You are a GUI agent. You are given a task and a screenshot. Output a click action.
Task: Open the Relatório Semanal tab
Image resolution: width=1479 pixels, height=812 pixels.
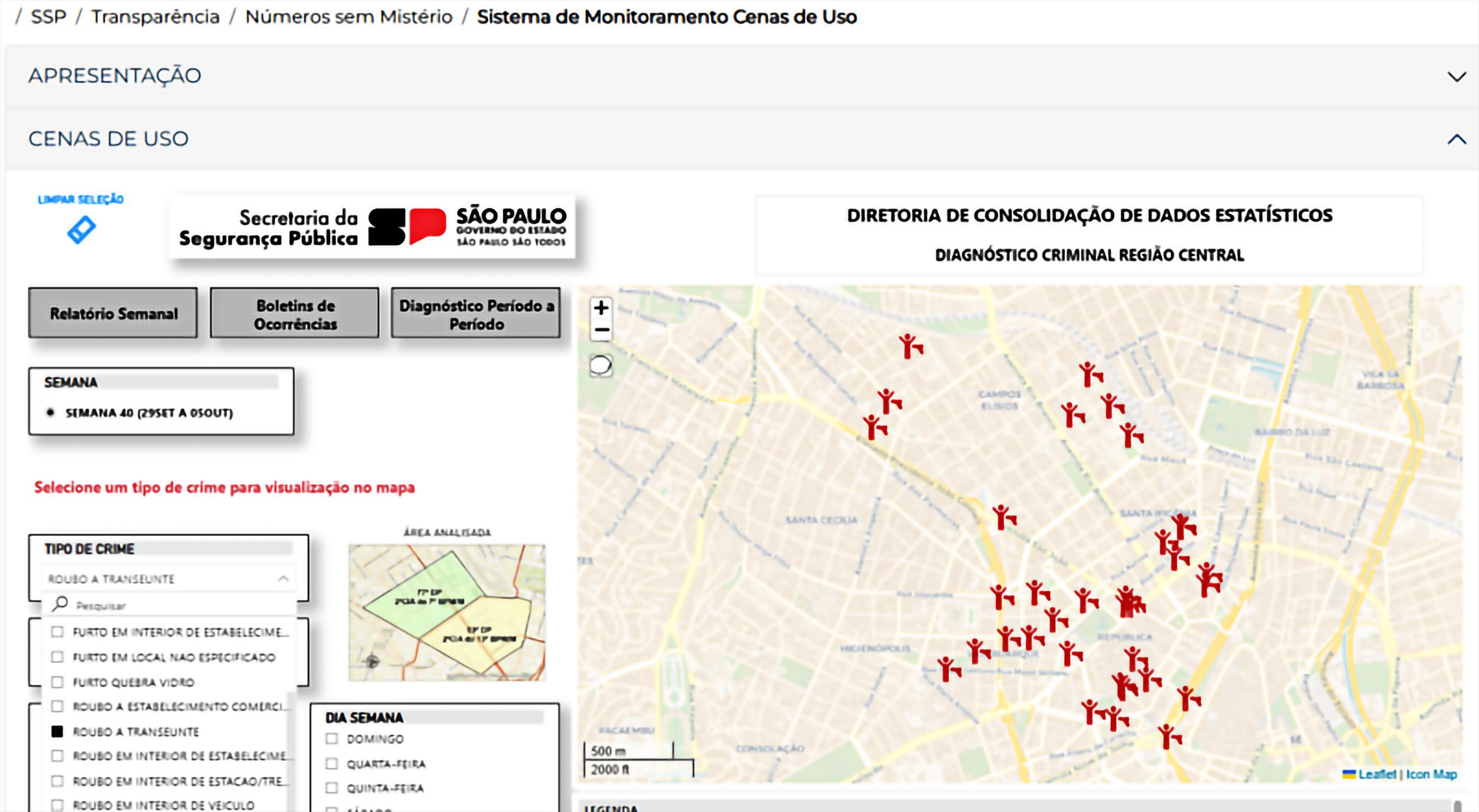[x=113, y=313]
